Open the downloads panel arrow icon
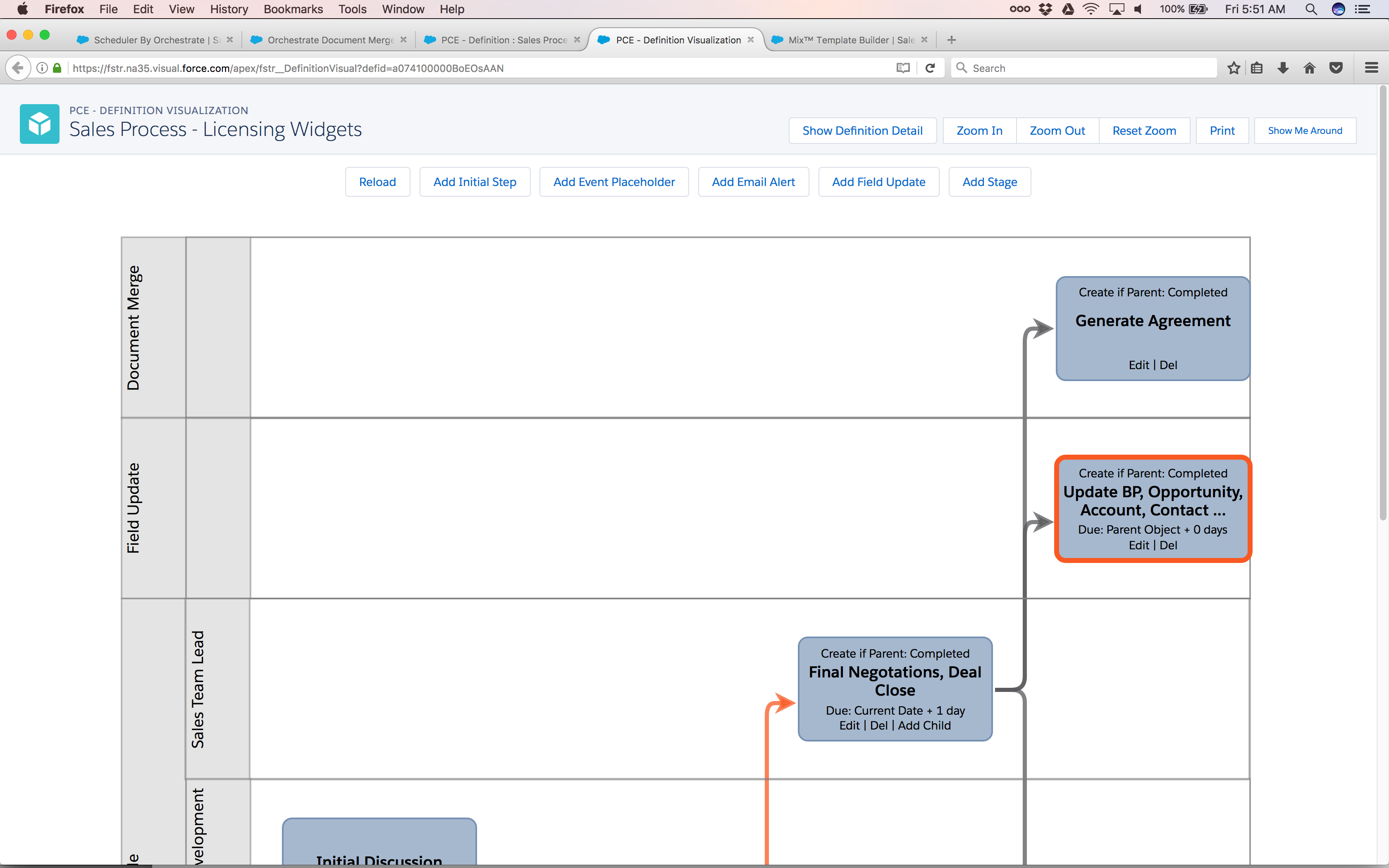1389x868 pixels. (x=1283, y=68)
